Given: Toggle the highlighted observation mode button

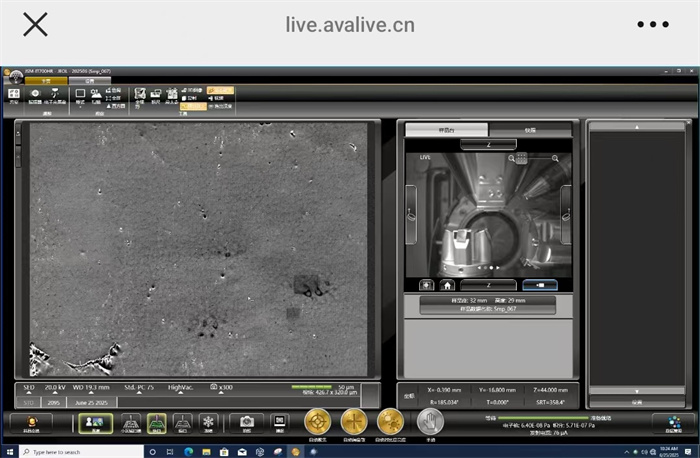Looking at the screenshot, I should click(96, 422).
